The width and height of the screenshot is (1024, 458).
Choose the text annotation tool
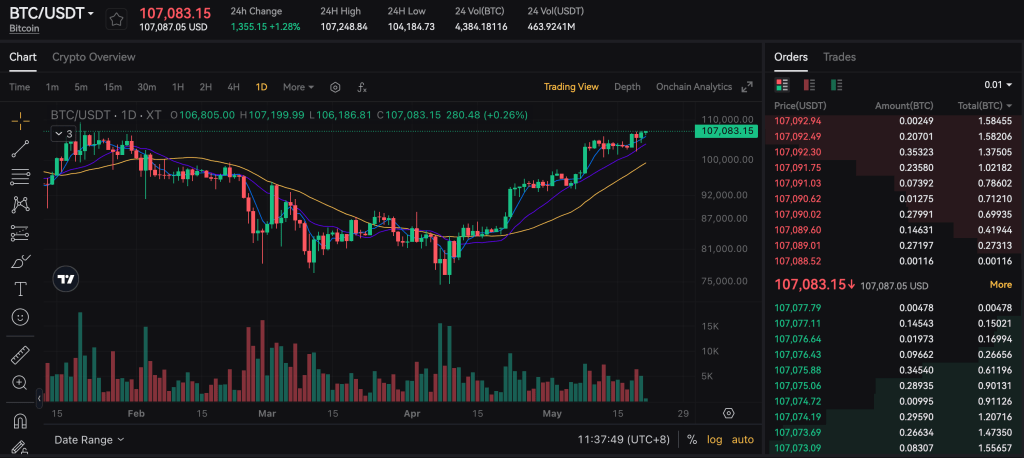(x=20, y=289)
